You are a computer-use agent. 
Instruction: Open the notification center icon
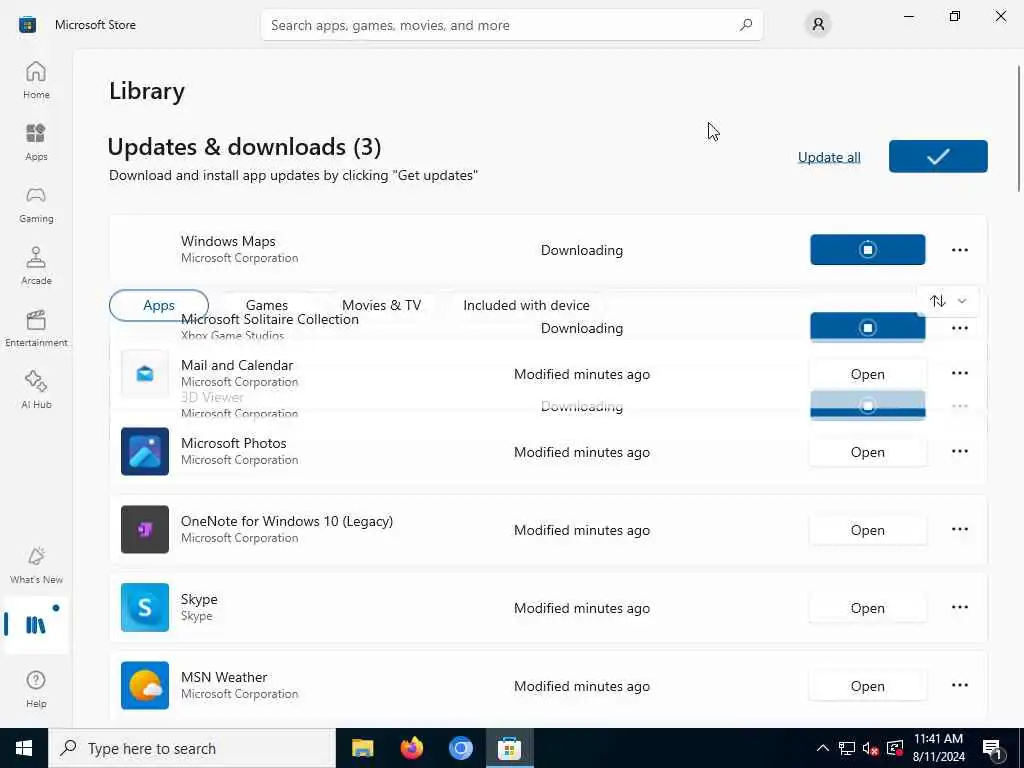[993, 748]
